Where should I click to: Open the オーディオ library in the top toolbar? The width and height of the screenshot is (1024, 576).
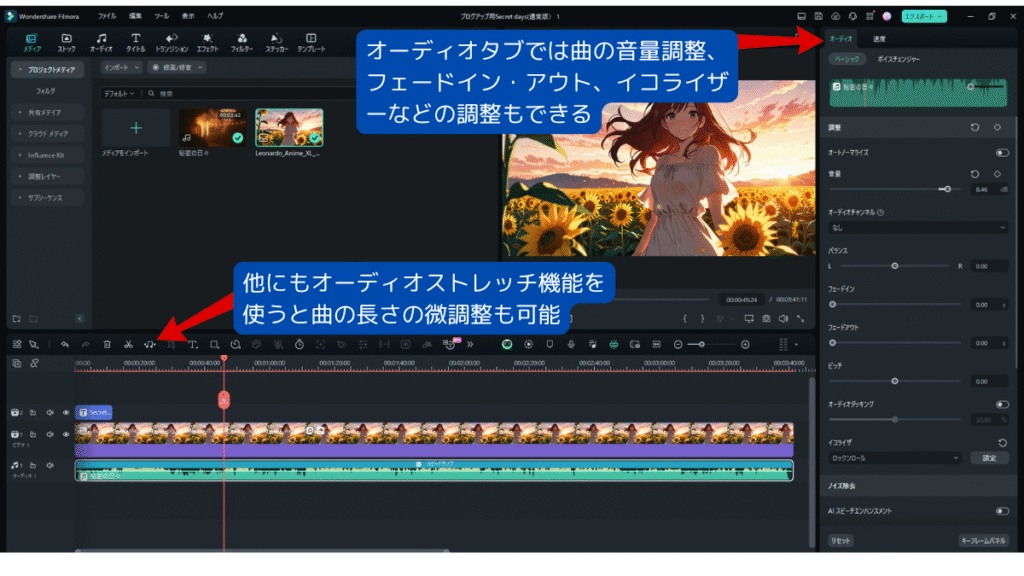tap(101, 42)
